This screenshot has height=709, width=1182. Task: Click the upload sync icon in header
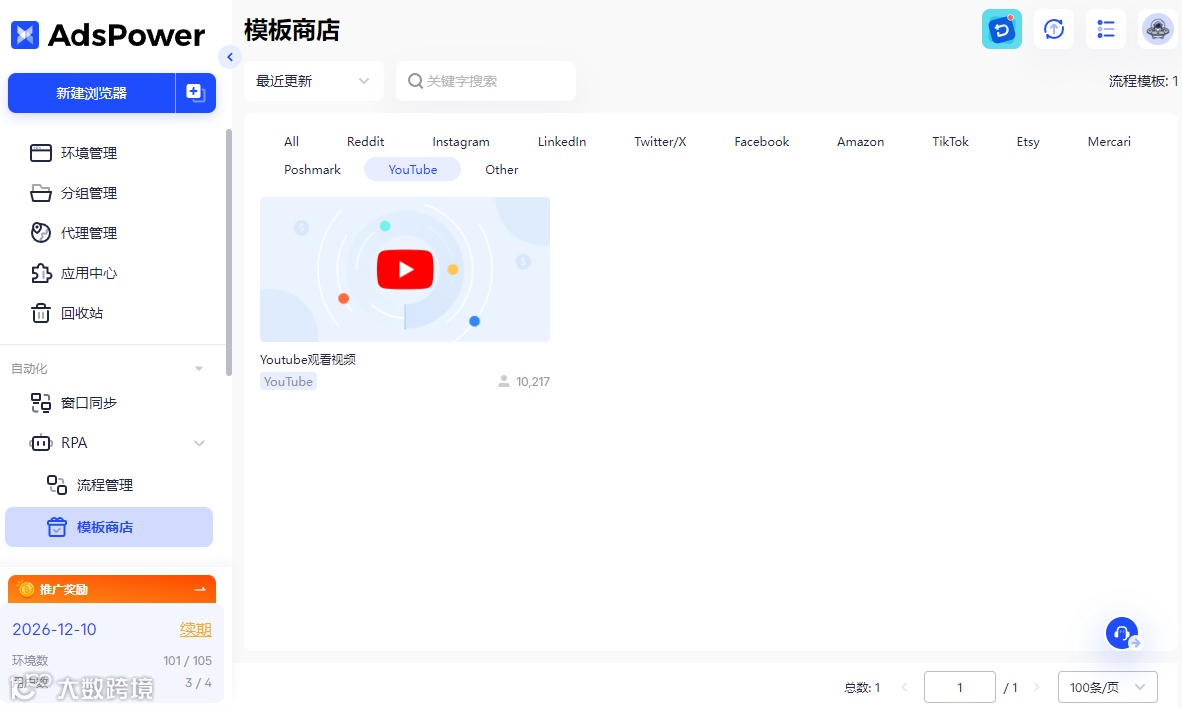[x=1053, y=29]
